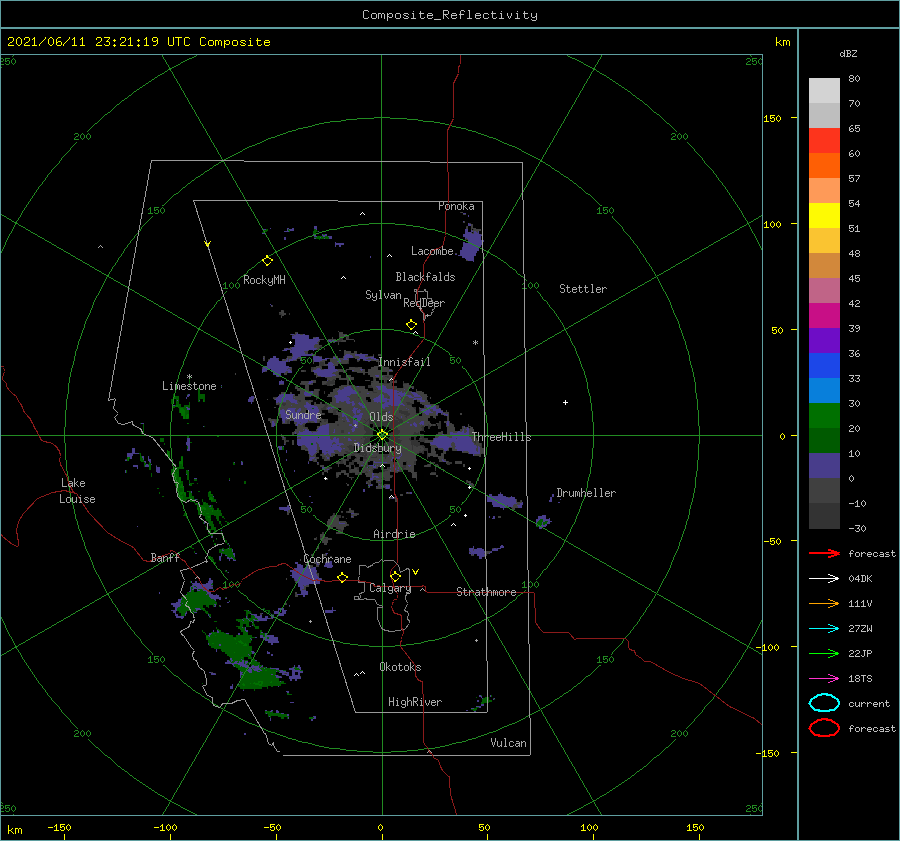Click the yellow radar marker near RockyMH

click(267, 261)
